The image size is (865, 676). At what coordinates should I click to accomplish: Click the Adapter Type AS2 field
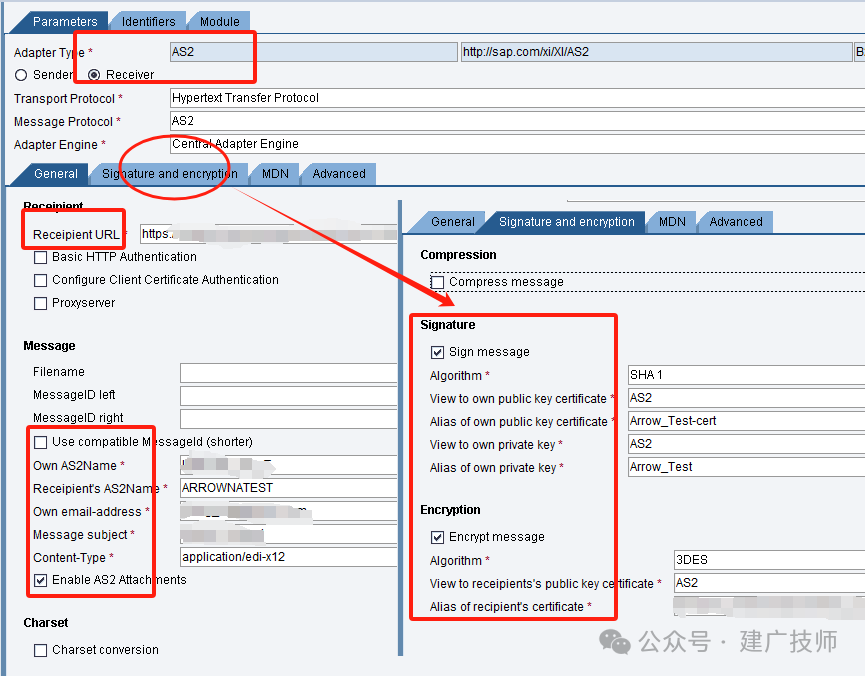pyautogui.click(x=314, y=52)
